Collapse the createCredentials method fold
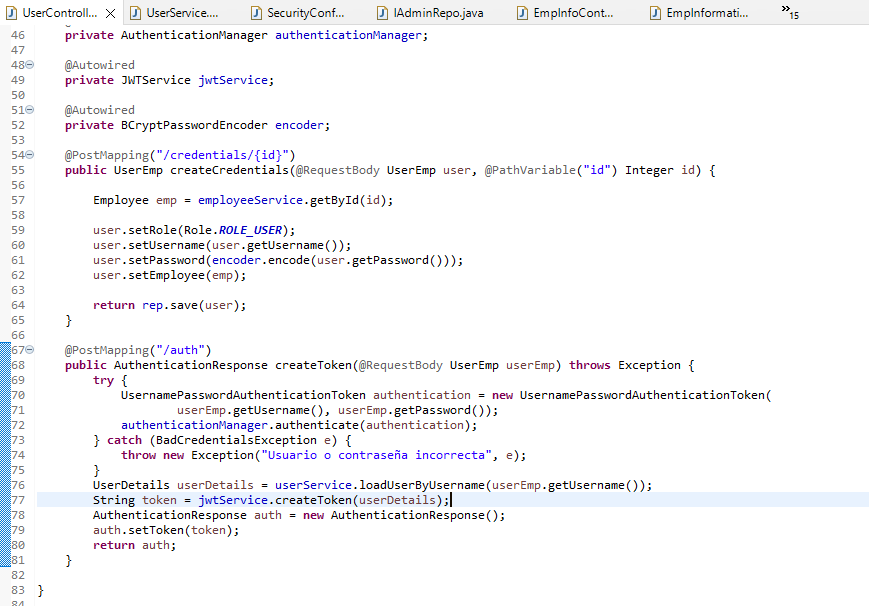Screen dimensions: 869x606 [27, 155]
